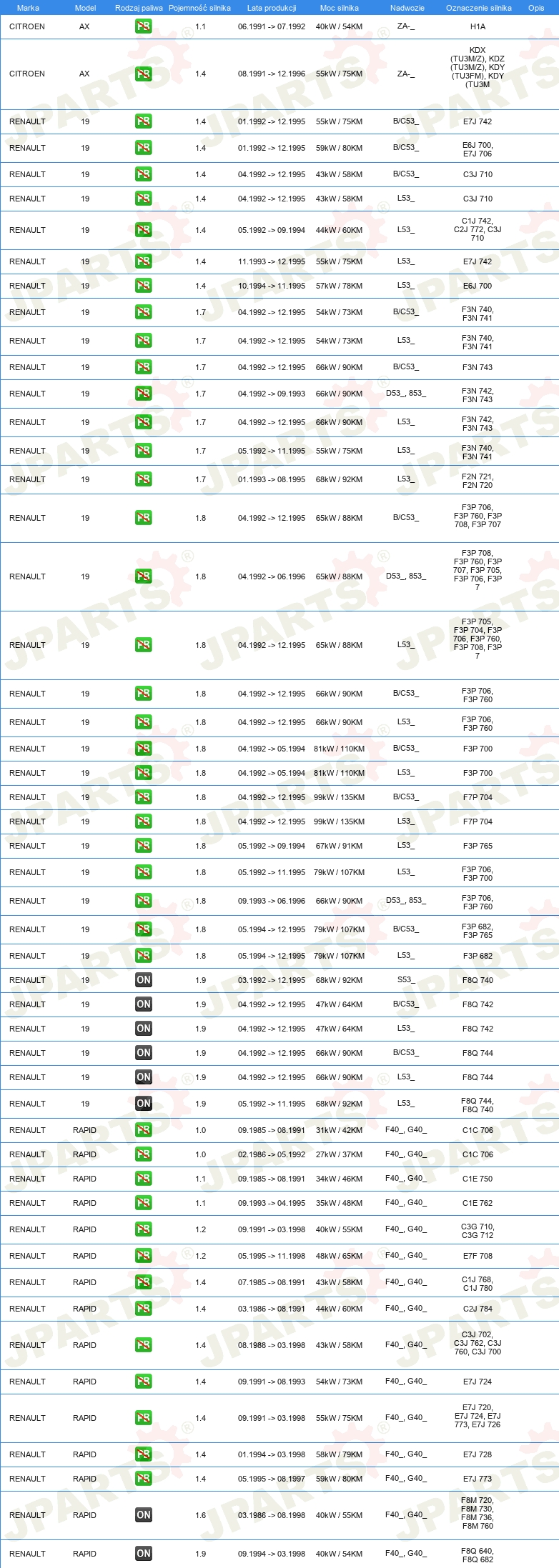This screenshot has width=559, height=1568.
Task: Select the date range 03.1992 -> 12.1995
Action: coord(272,980)
